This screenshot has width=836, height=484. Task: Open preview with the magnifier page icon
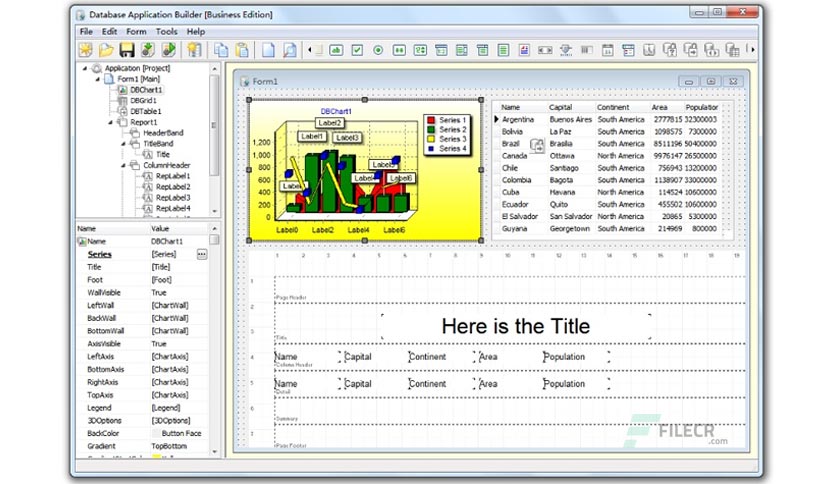pyautogui.click(x=289, y=50)
